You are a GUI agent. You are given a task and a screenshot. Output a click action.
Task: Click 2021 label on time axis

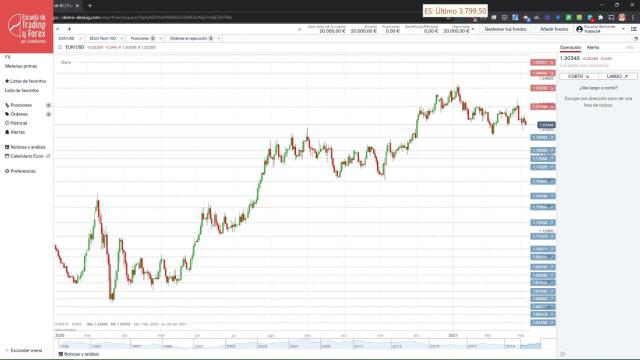453,336
